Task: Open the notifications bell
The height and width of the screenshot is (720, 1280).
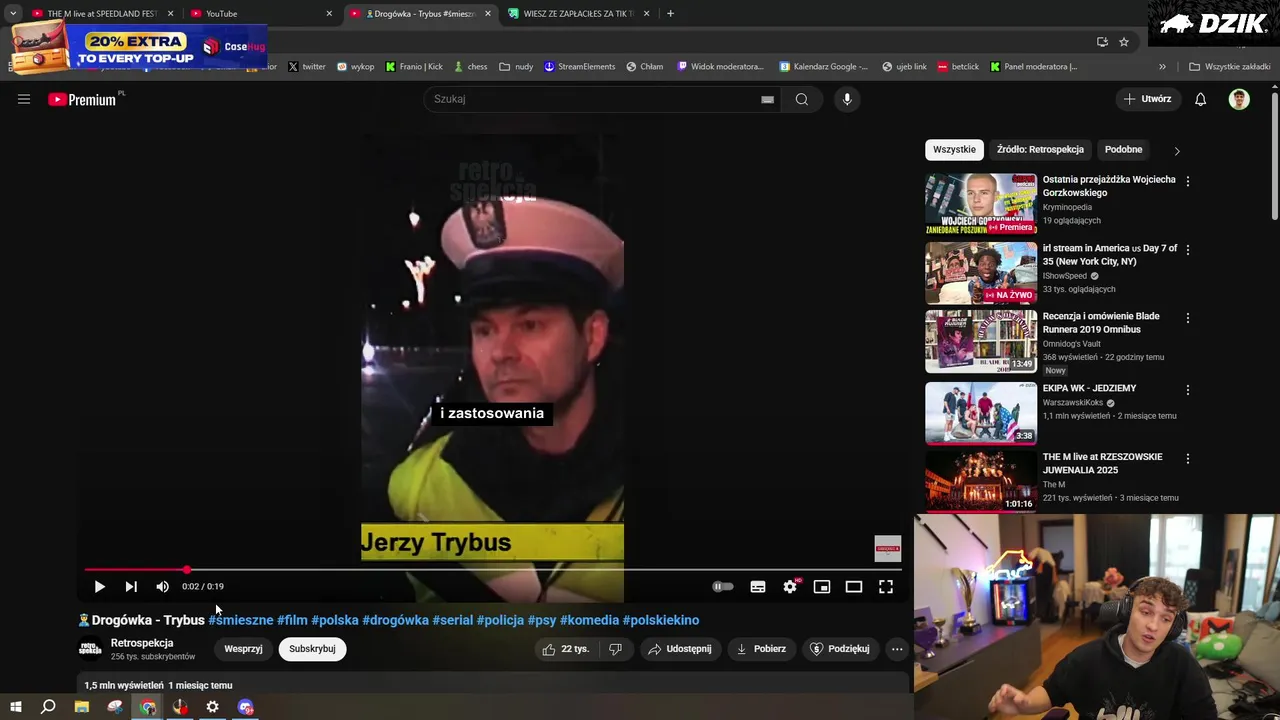Action: [x=1201, y=99]
